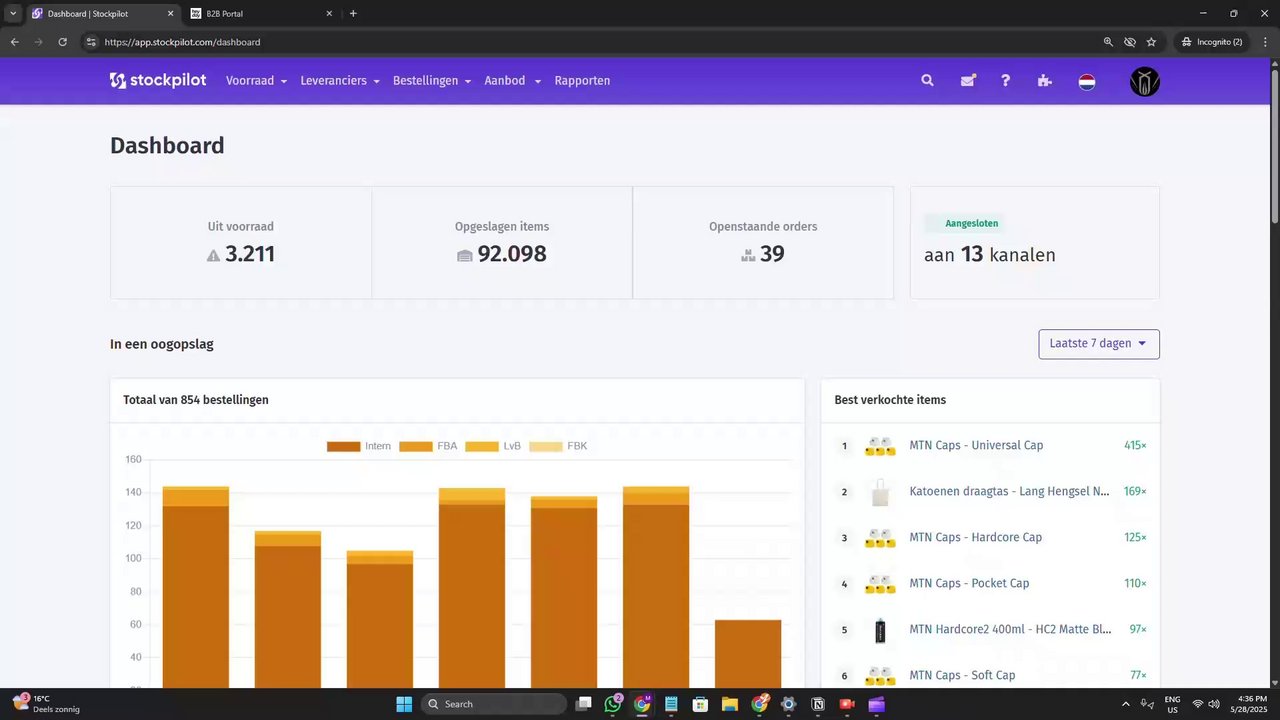Click the browser zoom magnifier icon

point(1108,42)
